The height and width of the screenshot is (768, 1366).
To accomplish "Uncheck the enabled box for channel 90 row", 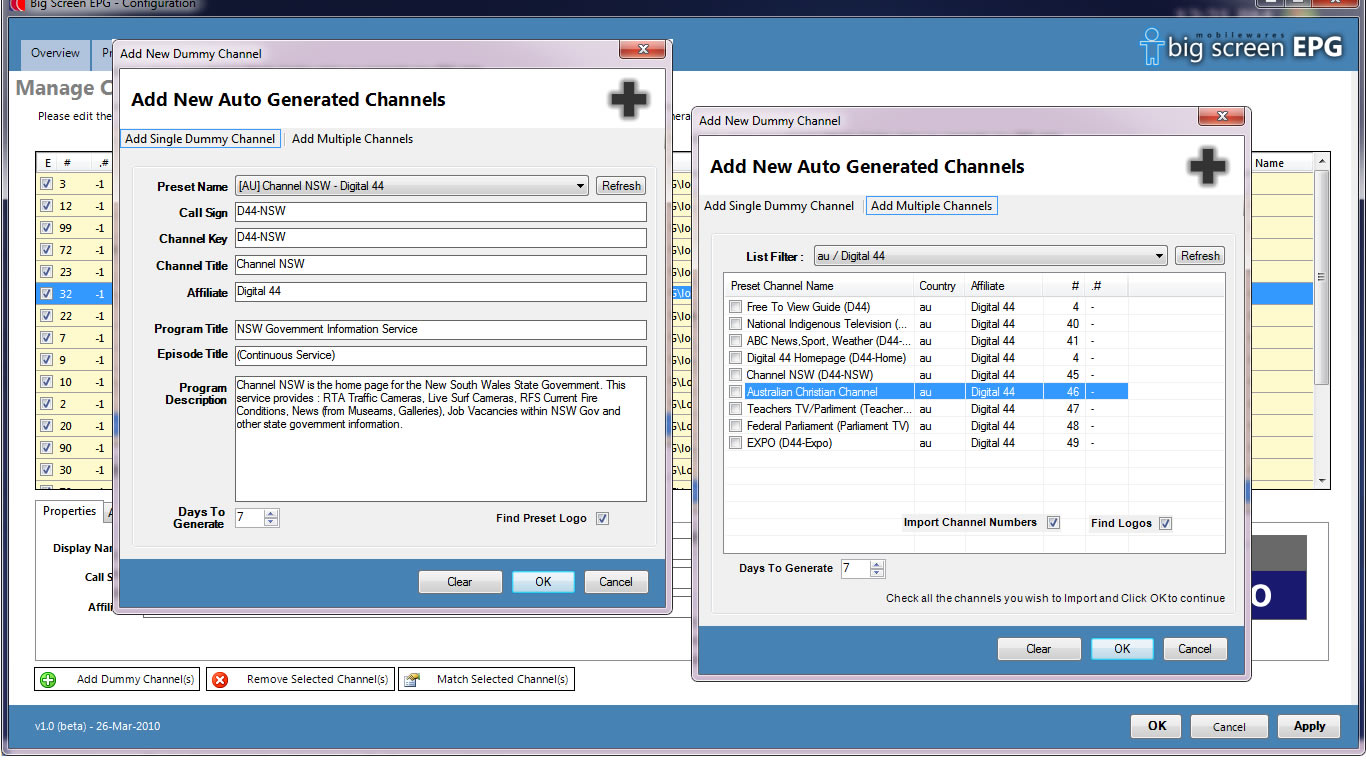I will [x=46, y=448].
